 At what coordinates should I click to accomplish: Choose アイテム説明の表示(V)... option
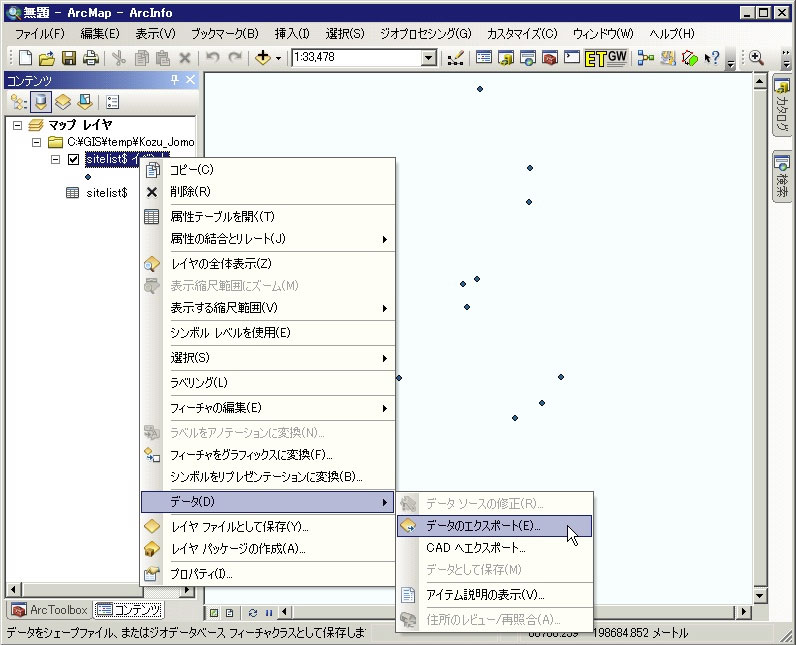point(494,595)
